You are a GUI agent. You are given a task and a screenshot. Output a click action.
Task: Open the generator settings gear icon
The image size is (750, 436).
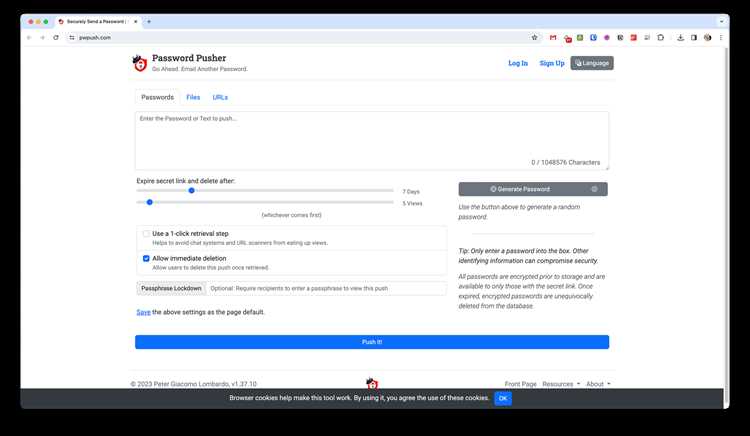(x=594, y=189)
